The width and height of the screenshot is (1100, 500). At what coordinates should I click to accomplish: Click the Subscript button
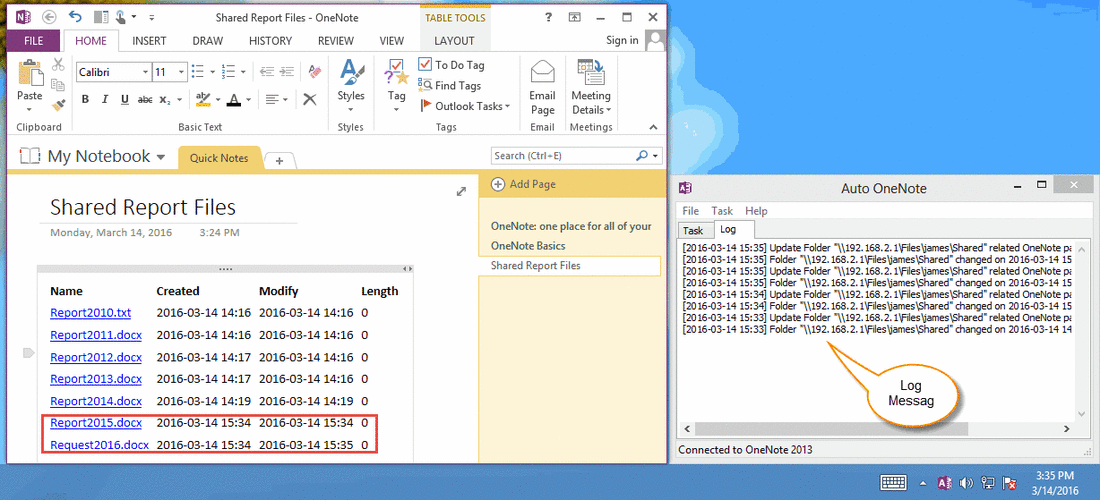coord(166,100)
